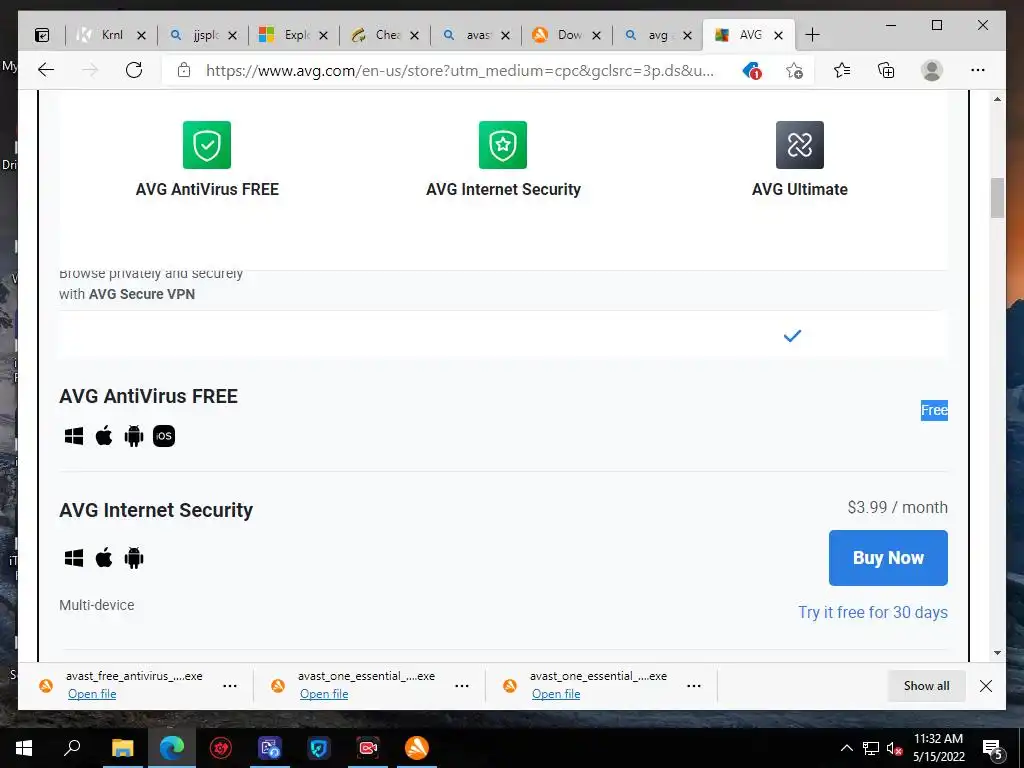The image size is (1024, 768).
Task: Click the network tray icon
Action: 871,748
